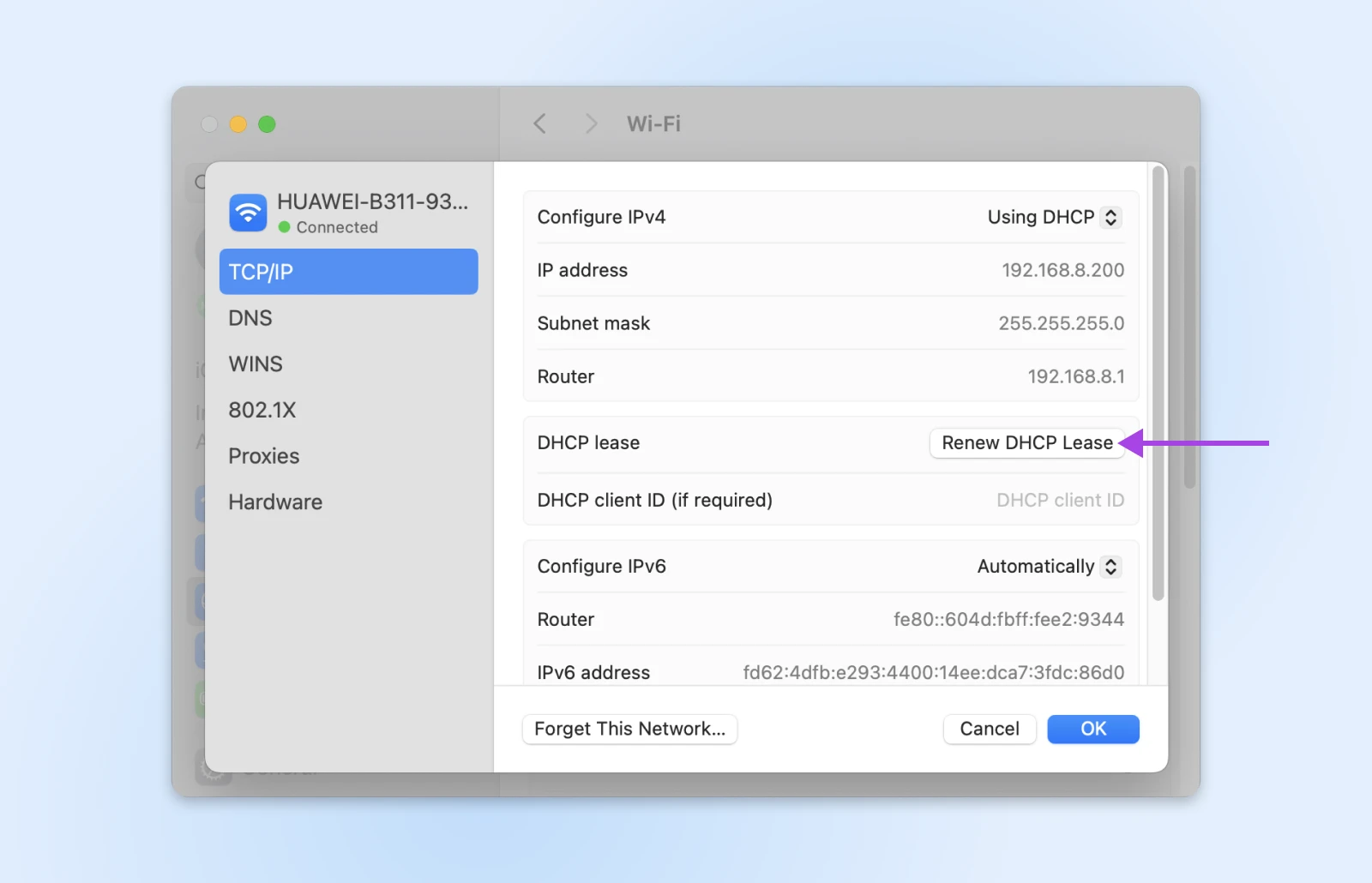View the Hardware tab
The height and width of the screenshot is (883, 1372).
275,502
